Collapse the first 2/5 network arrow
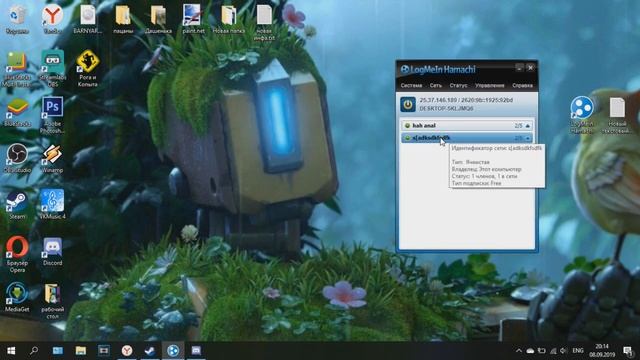This screenshot has width=640, height=360. pos(528,126)
